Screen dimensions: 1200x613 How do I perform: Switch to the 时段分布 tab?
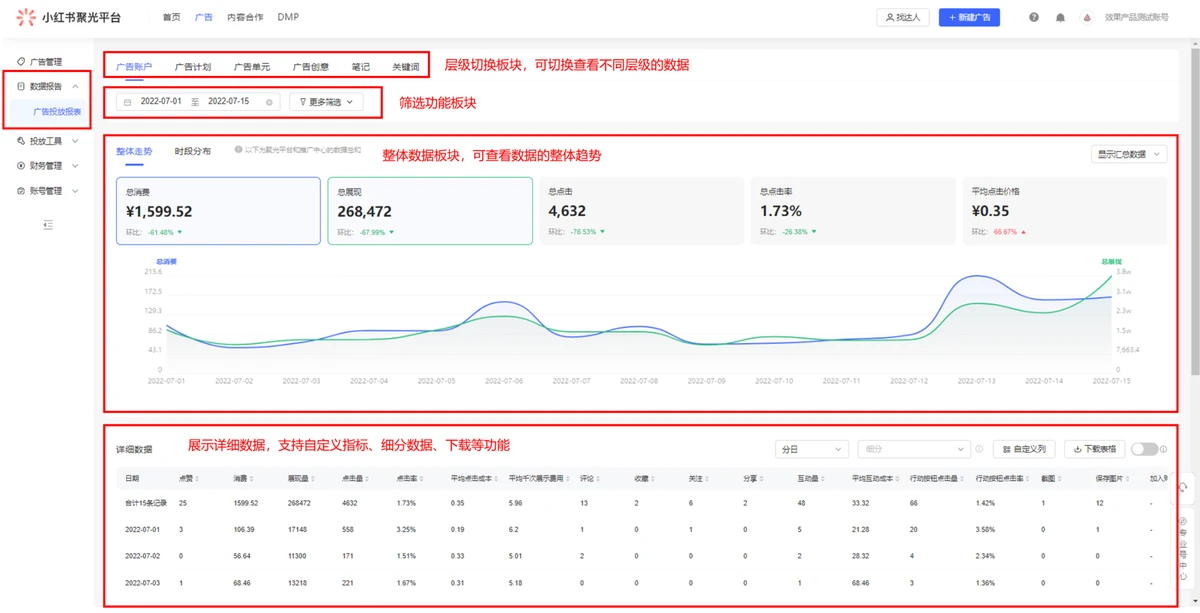tap(192, 151)
